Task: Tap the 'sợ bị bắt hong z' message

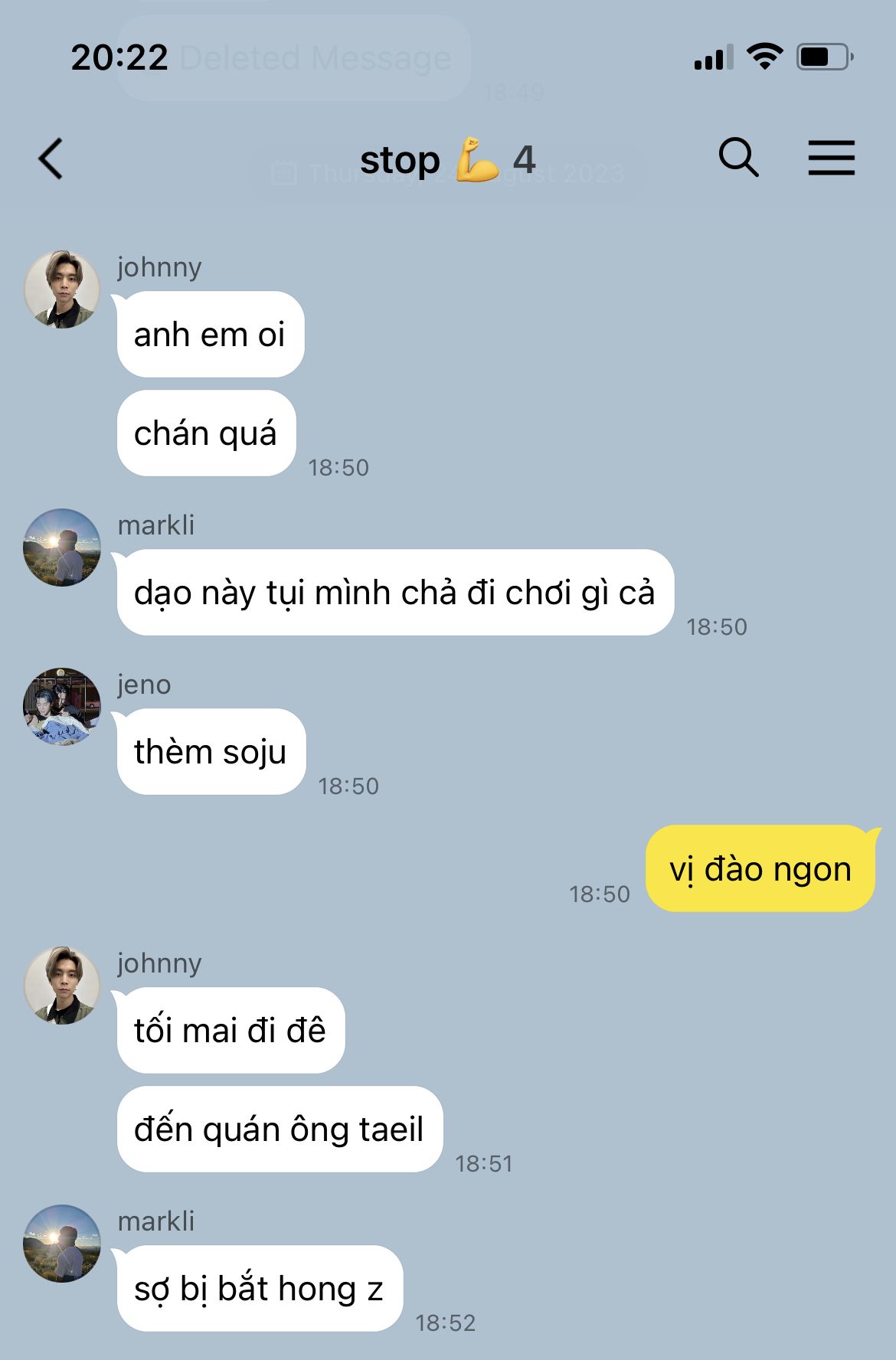Action: [260, 1288]
